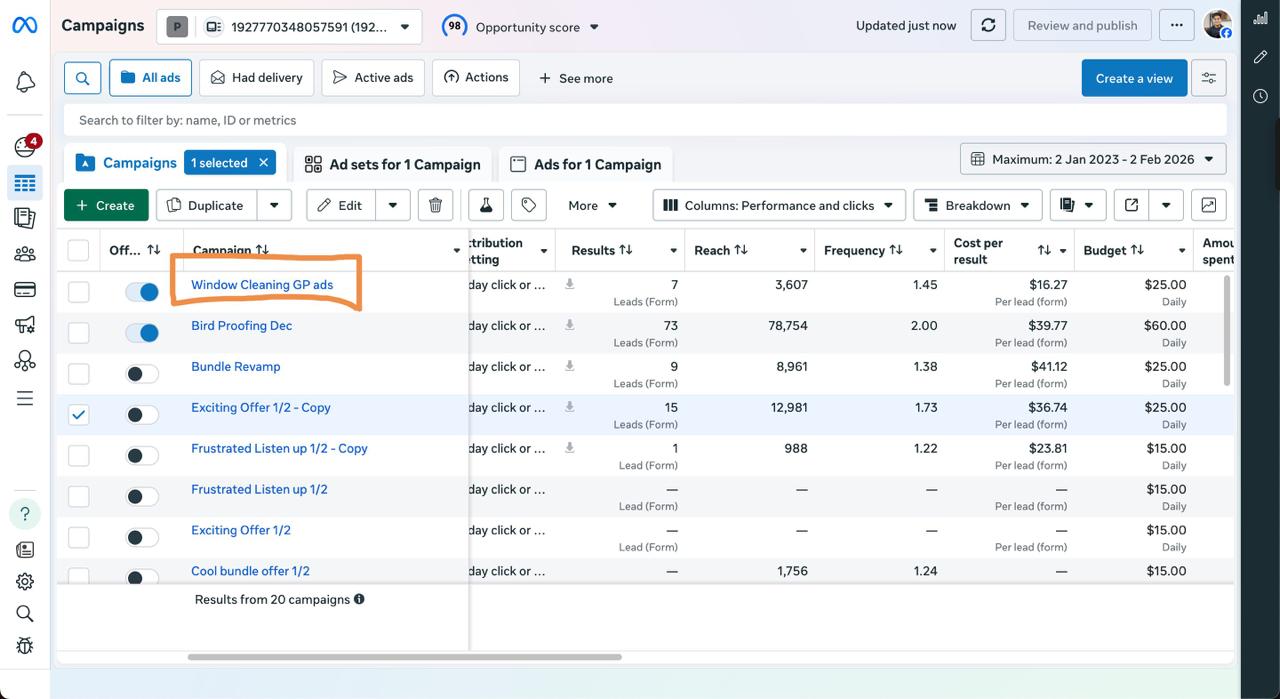Open the Breakdown dropdown
The height and width of the screenshot is (699, 1280).
point(977,205)
